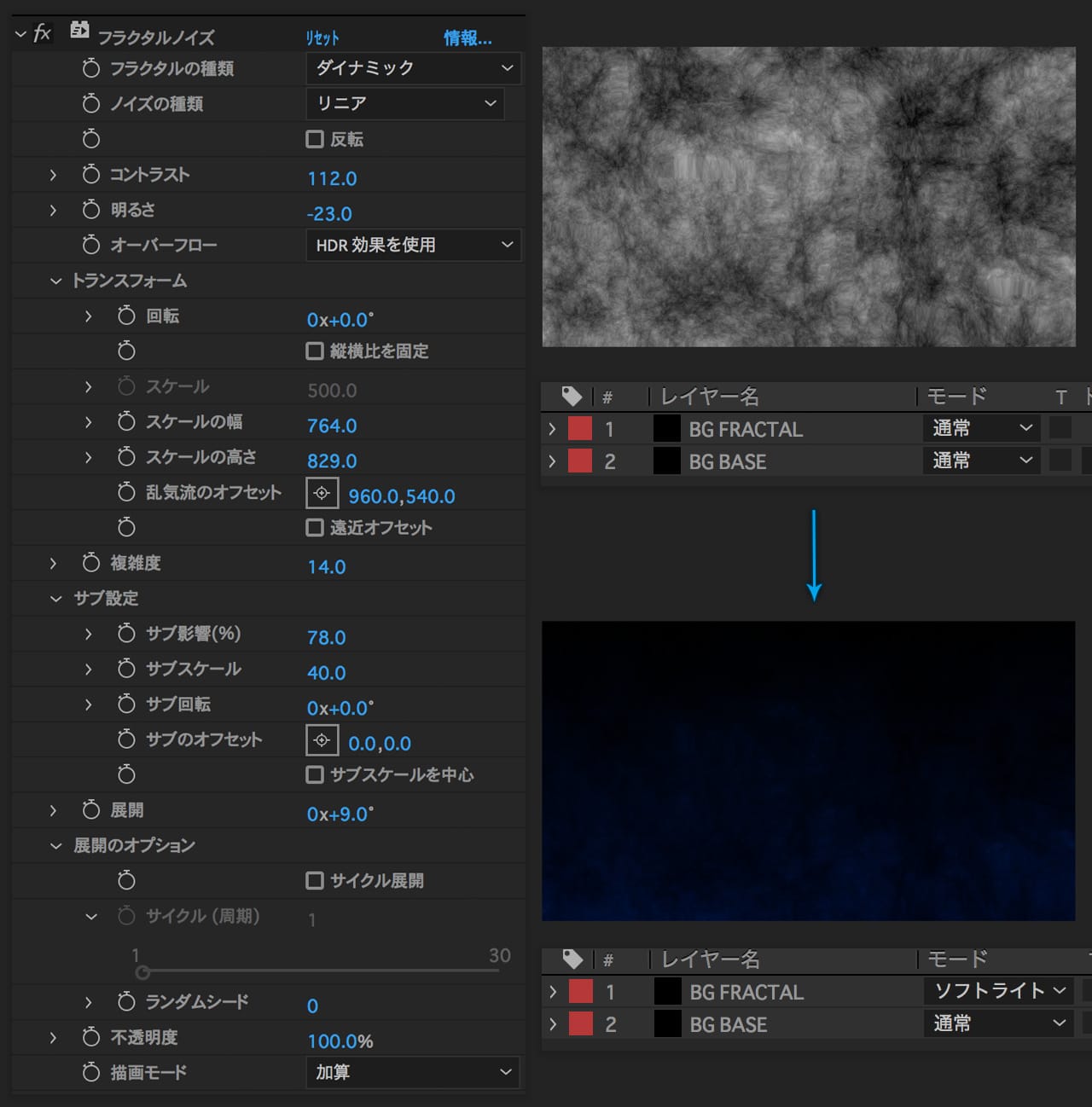Click the レイヤー名 column header in upper panel
Screen dimensions: 1092x1107
click(709, 397)
